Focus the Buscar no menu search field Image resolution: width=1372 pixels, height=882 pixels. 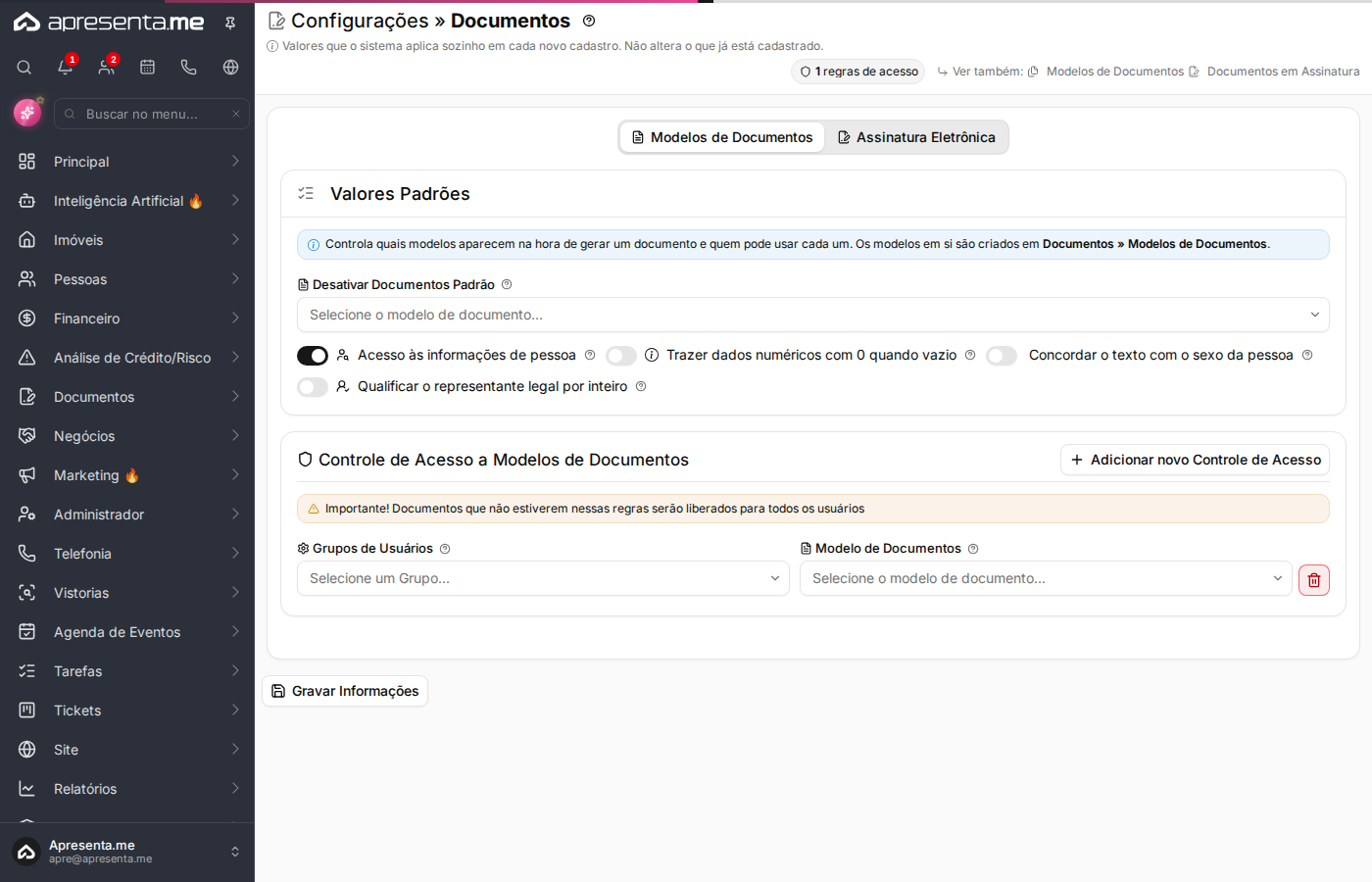[152, 114]
